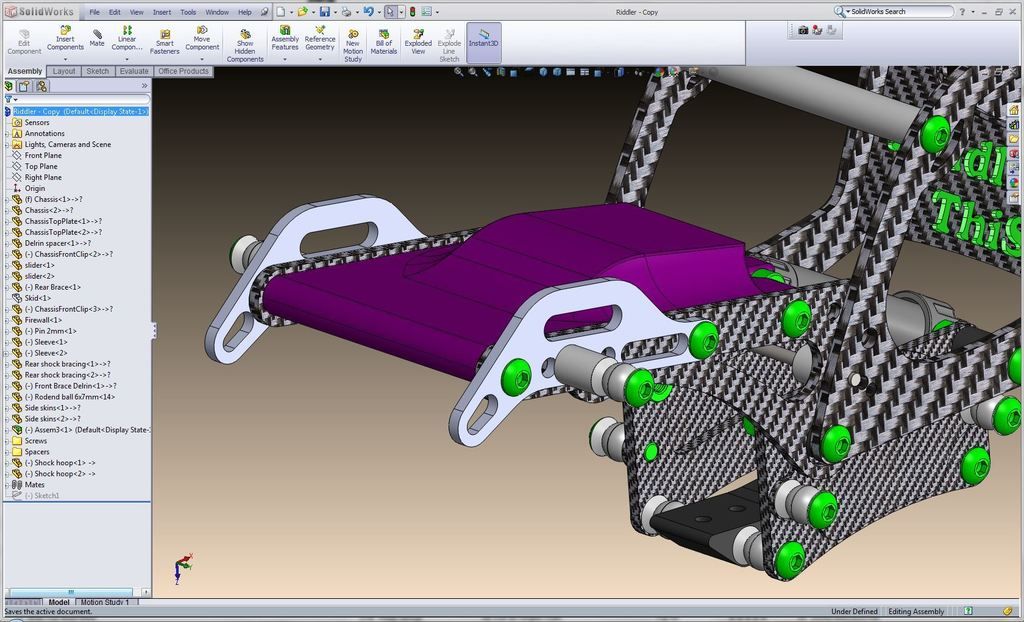Open the Motion Study 1 bottom tab
This screenshot has height=622, width=1024.
click(x=104, y=602)
